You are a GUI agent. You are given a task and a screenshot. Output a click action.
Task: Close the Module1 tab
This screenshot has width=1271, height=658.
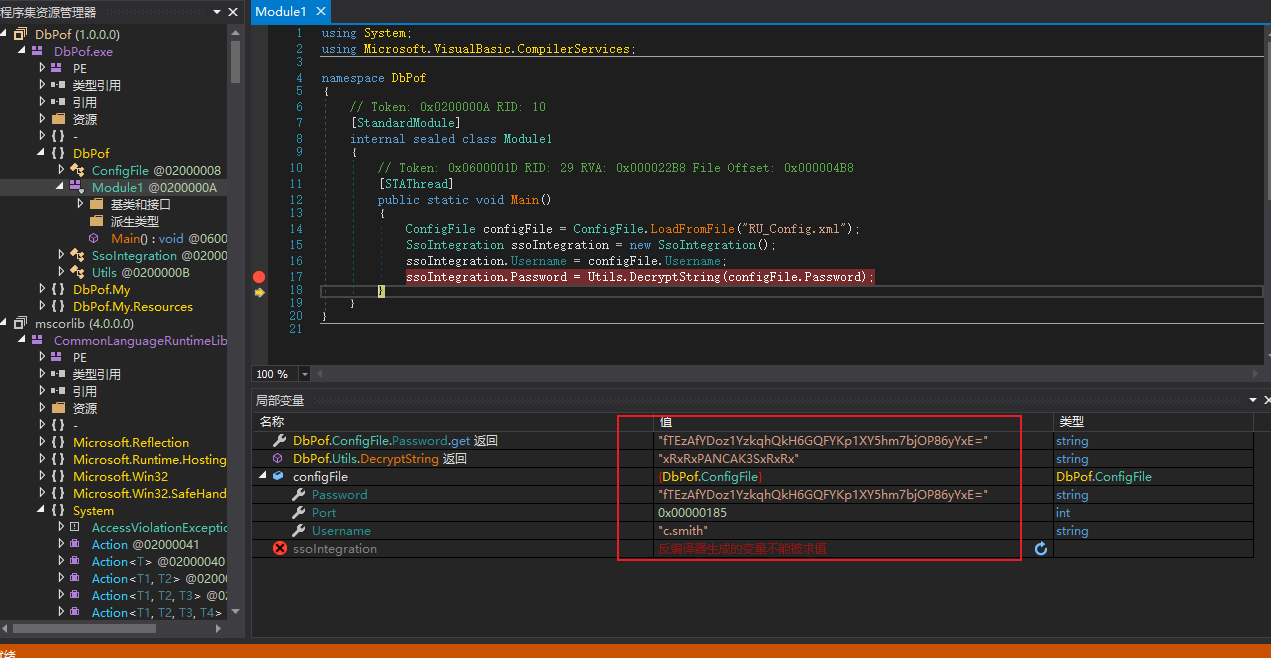click(320, 12)
